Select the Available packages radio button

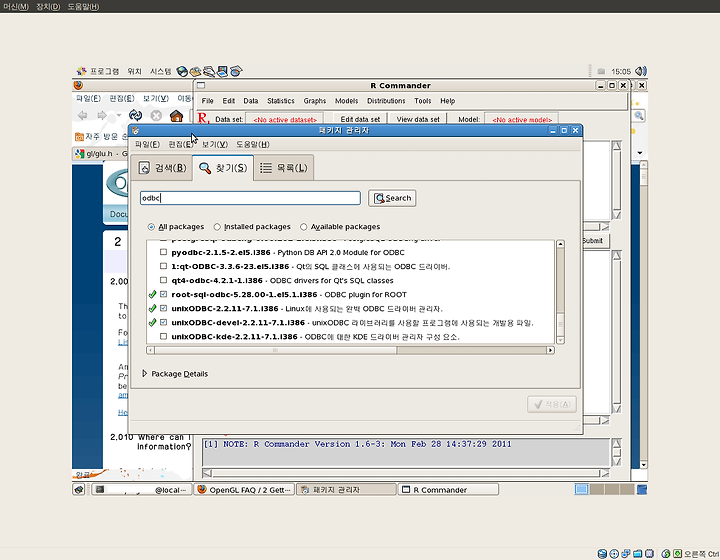click(304, 227)
